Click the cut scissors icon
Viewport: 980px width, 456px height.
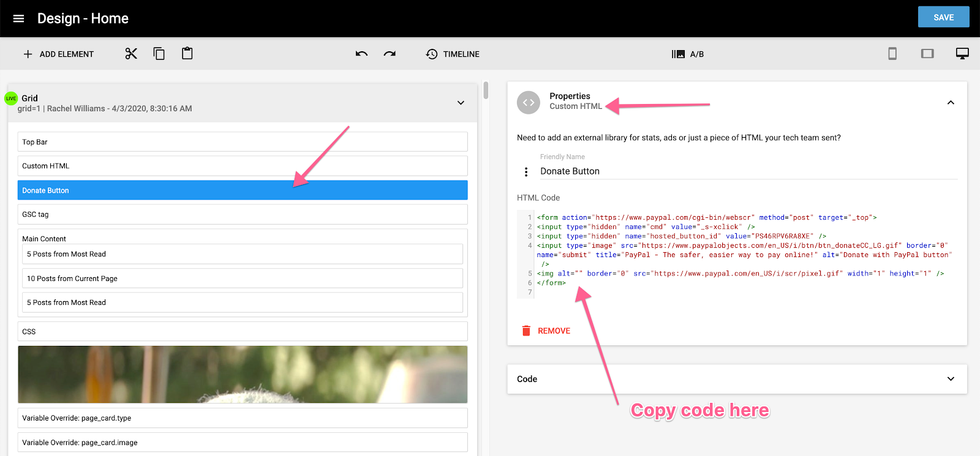coord(131,54)
